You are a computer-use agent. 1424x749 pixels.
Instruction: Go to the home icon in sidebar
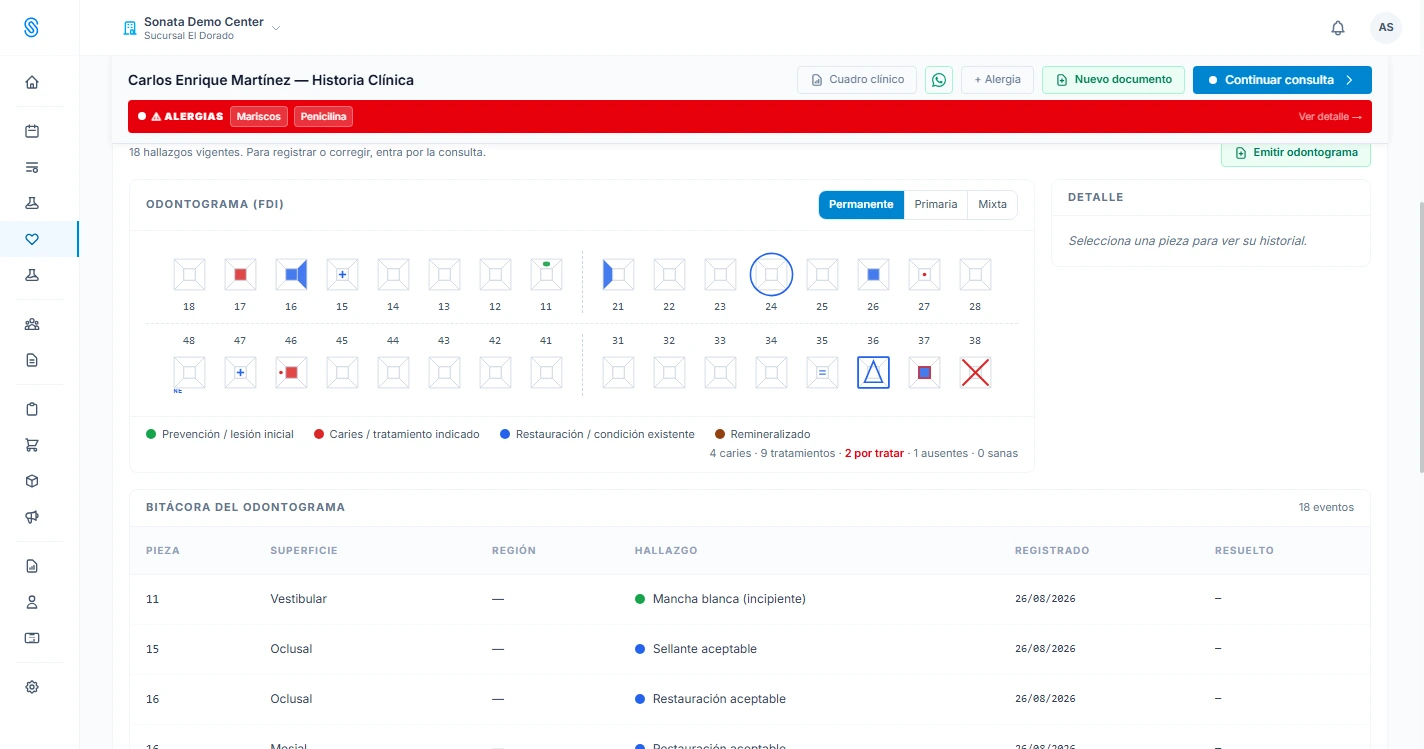[x=32, y=83]
